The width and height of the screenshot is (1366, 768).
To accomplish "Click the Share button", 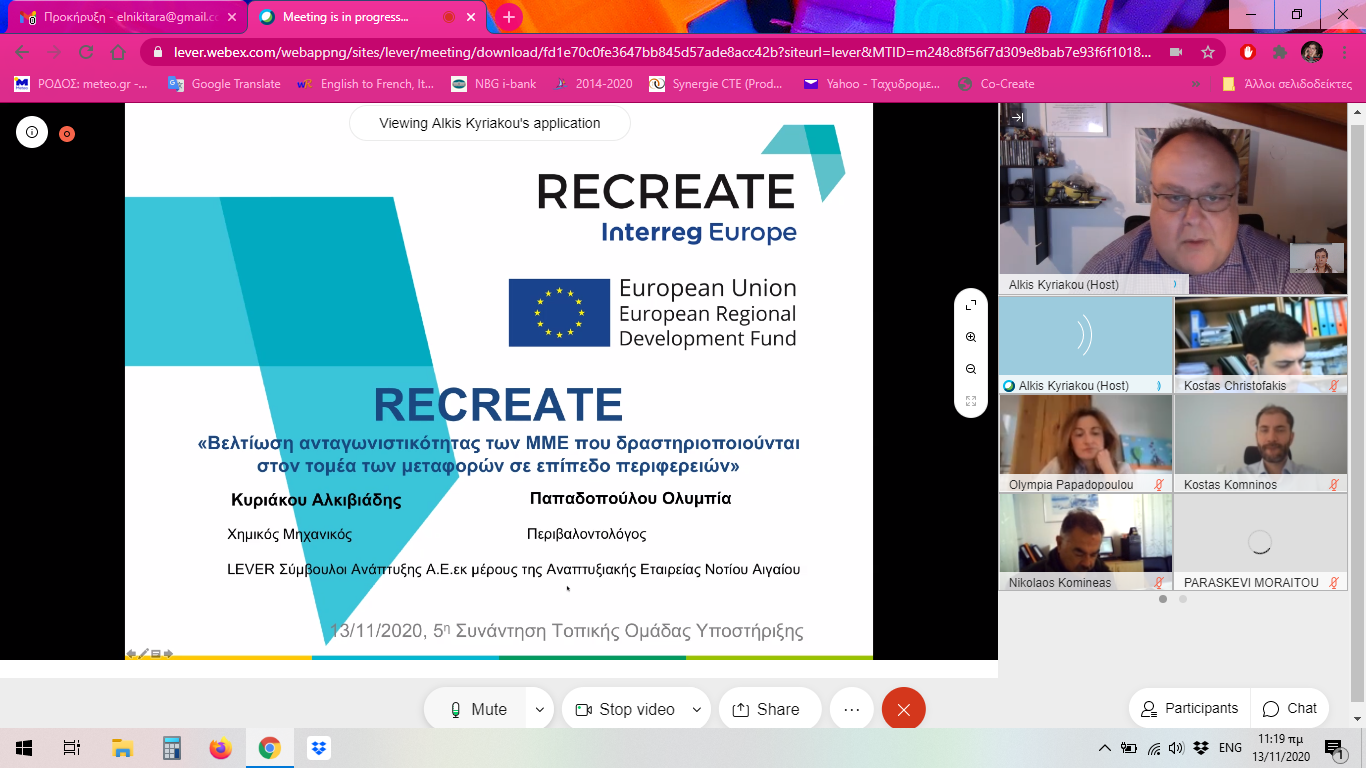I will 766,709.
